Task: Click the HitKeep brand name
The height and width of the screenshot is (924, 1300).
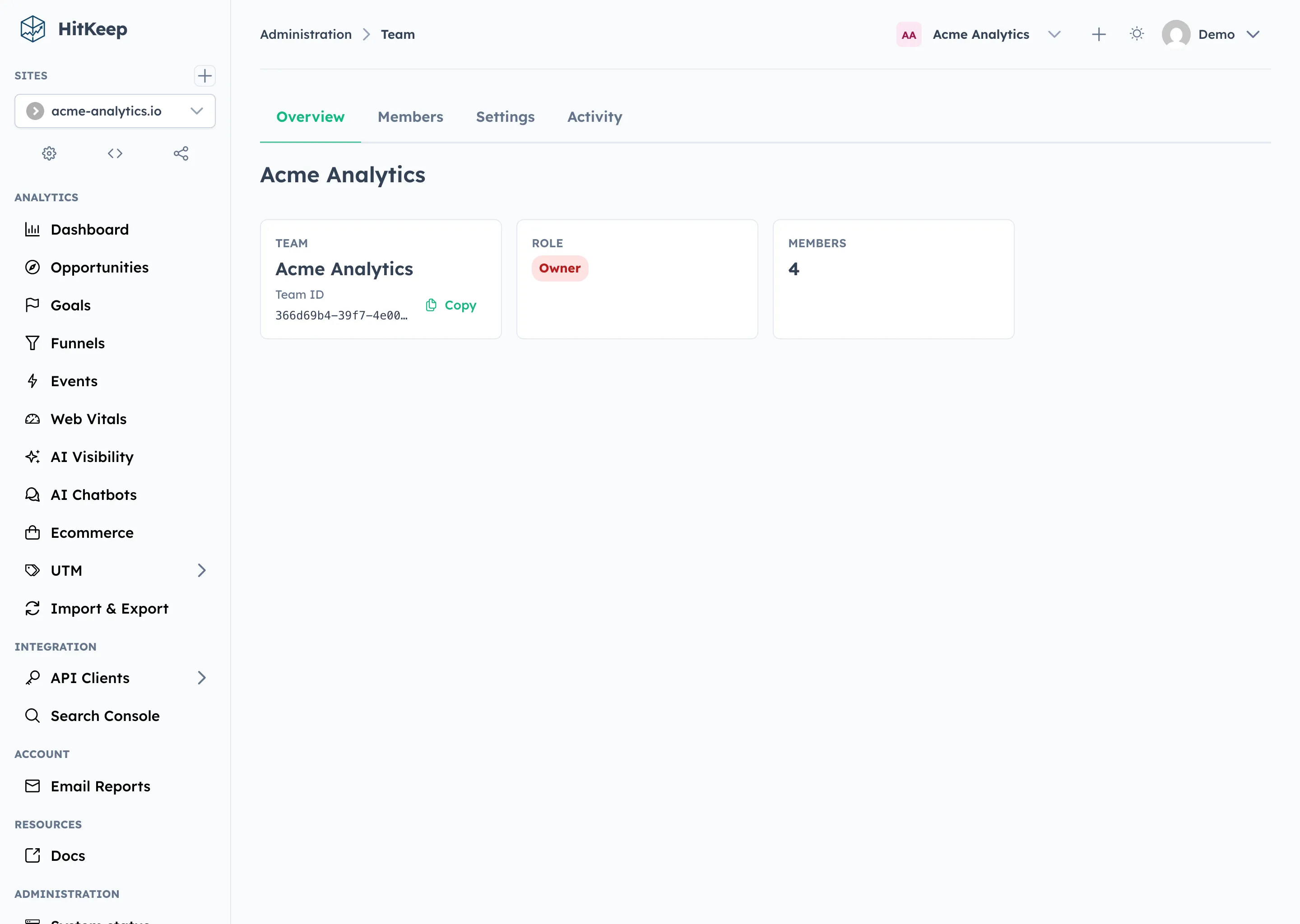Action: pos(93,29)
